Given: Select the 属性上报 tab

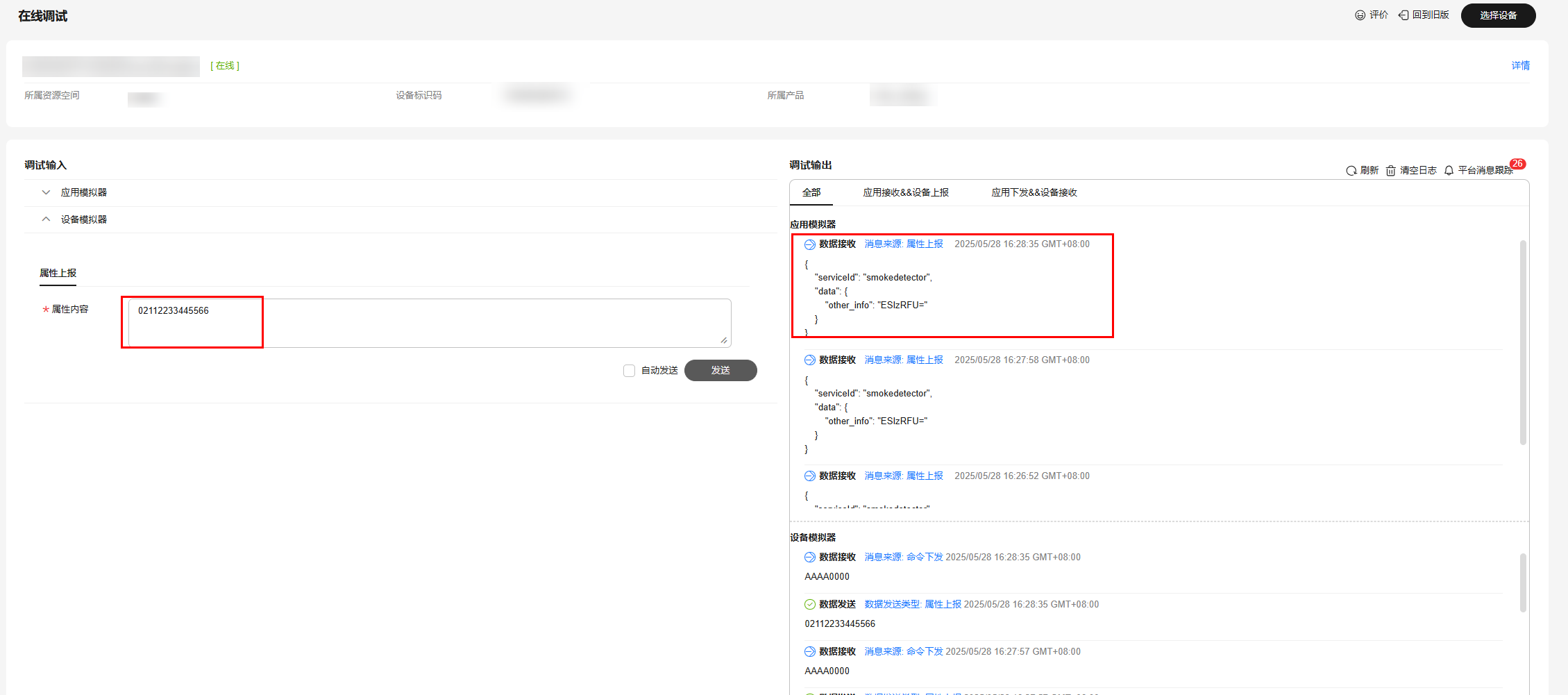Looking at the screenshot, I should pos(58,274).
